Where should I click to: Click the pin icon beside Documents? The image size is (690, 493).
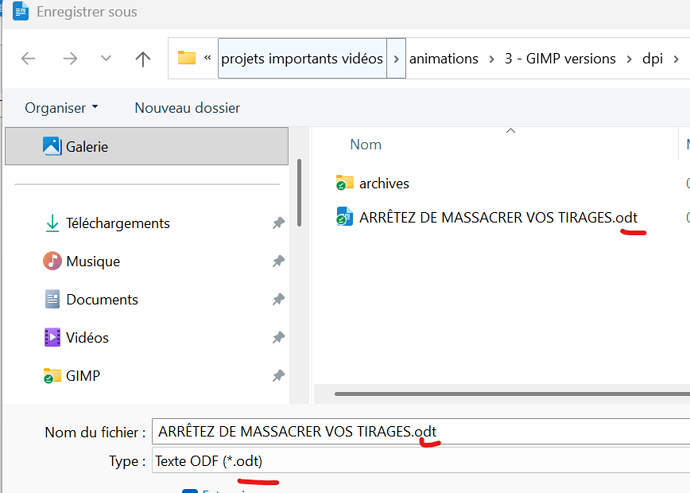coord(278,300)
